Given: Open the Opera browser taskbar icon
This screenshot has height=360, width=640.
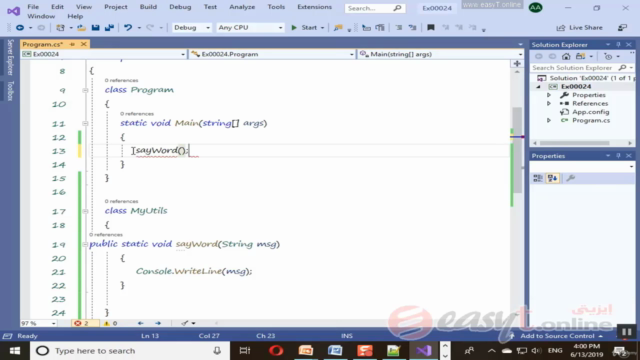Looking at the screenshot, I should (x=276, y=351).
